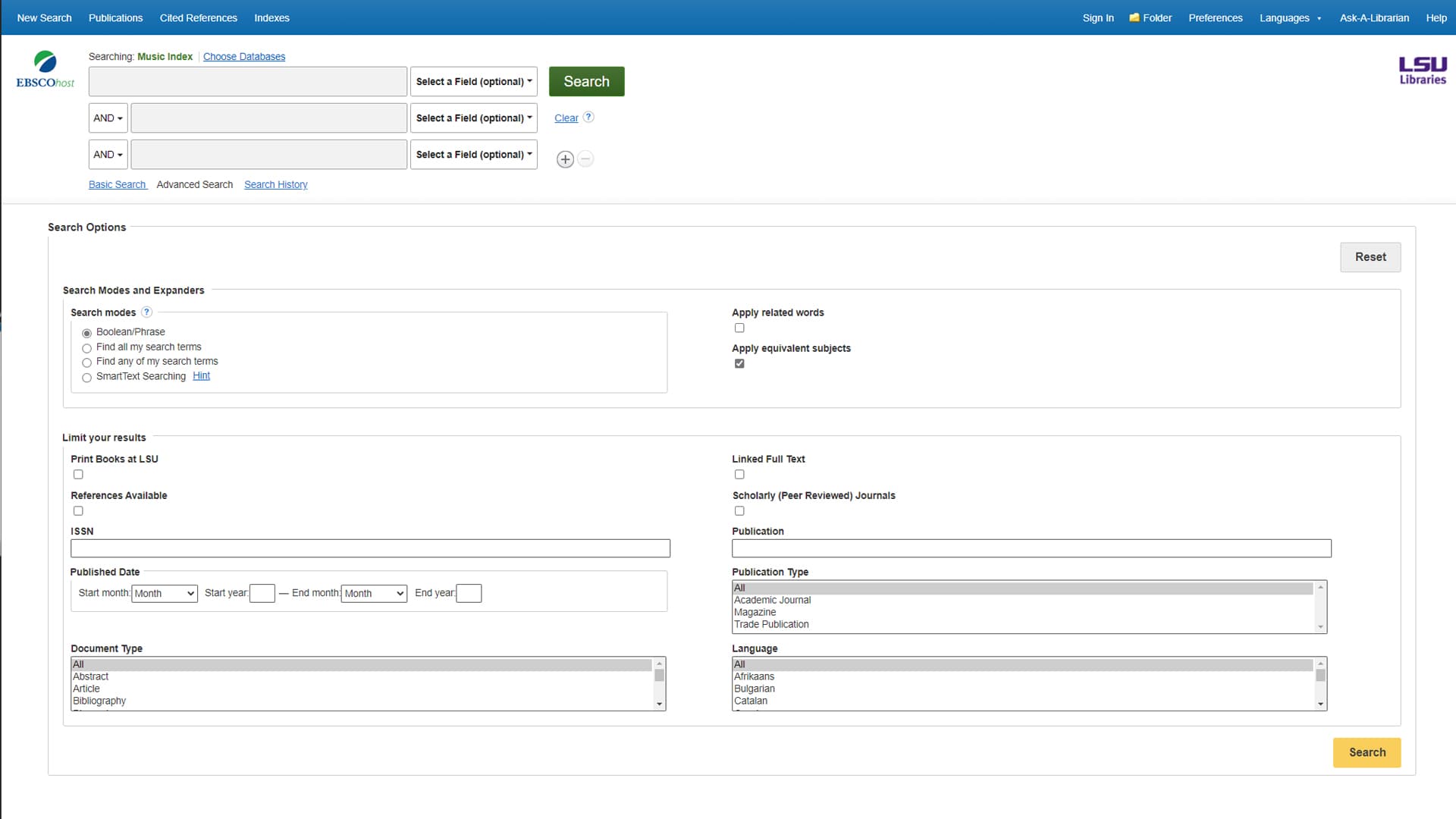Click the EBSCOhost logo
This screenshot has height=819, width=1456.
pos(45,69)
